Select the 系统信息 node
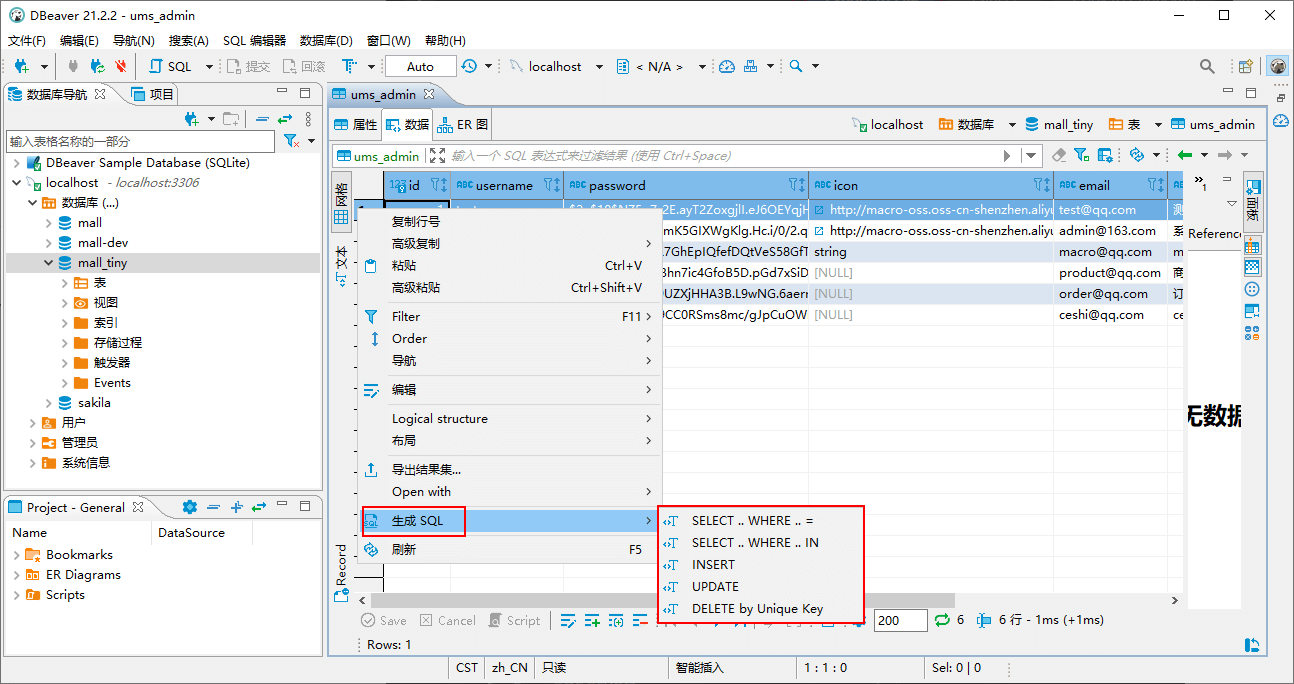Screen dimensions: 1294x684 (86, 463)
